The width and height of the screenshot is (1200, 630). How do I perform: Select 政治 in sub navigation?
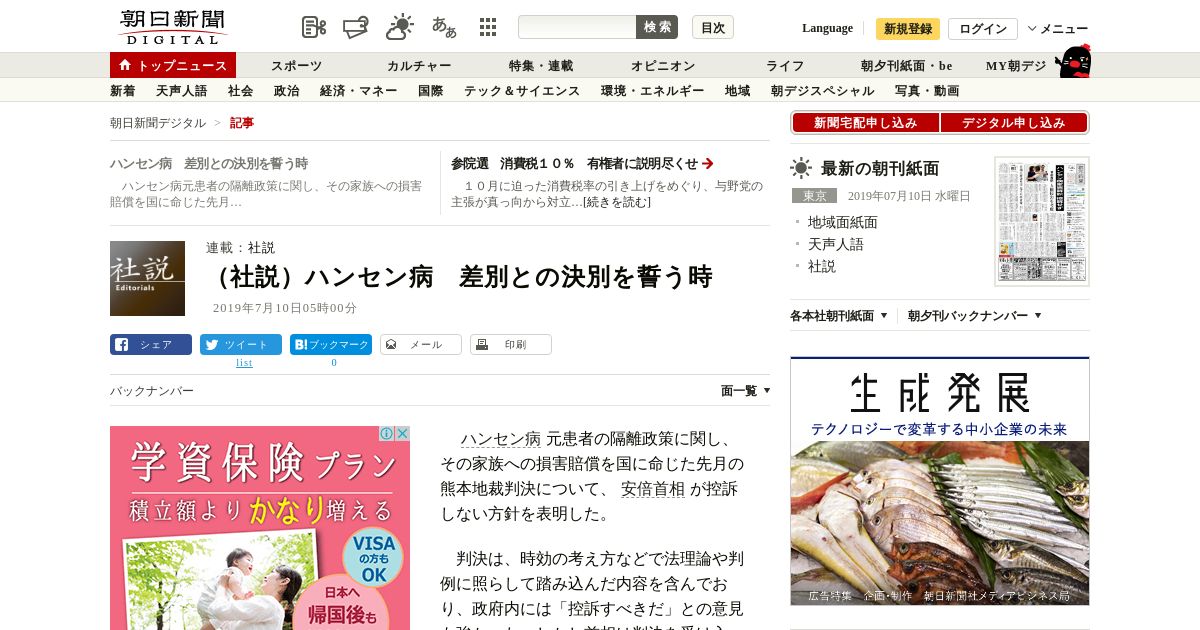[x=287, y=91]
